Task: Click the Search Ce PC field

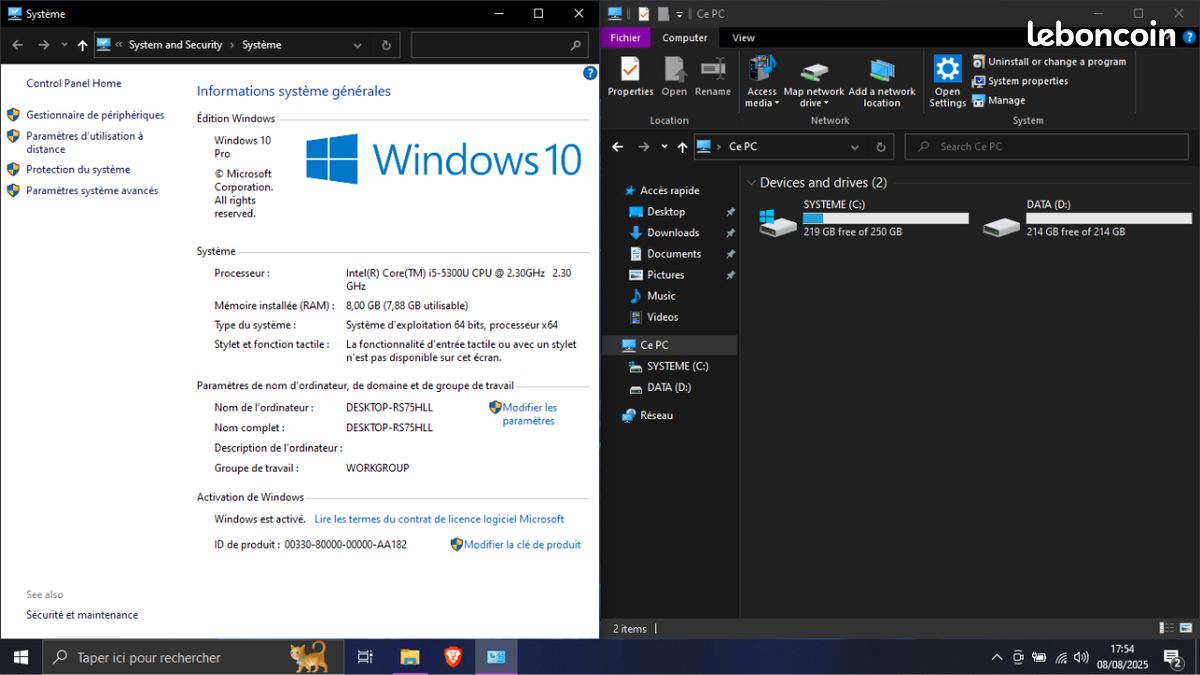Action: point(1048,147)
